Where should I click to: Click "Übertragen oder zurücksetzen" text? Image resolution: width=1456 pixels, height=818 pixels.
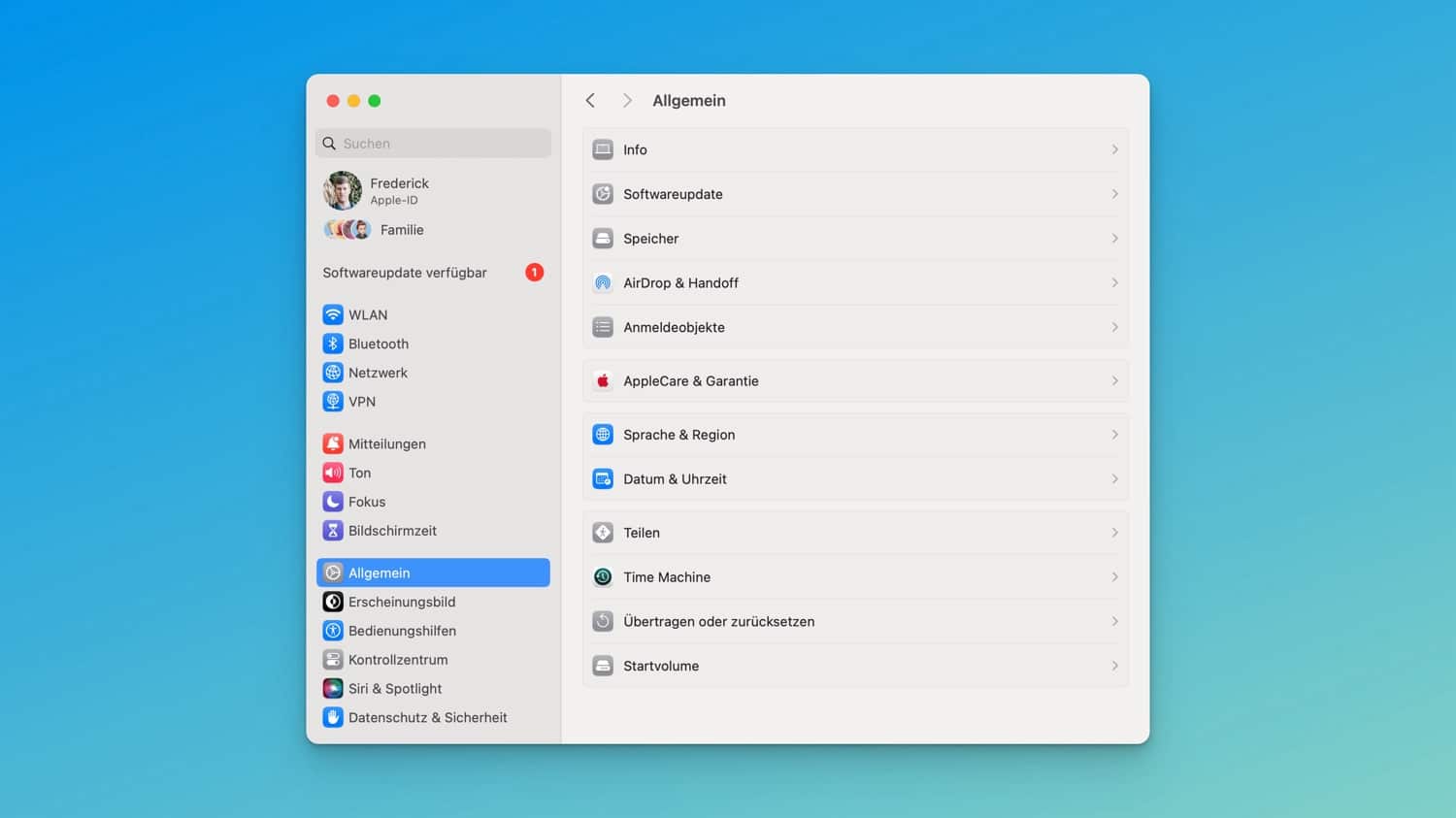coord(719,621)
